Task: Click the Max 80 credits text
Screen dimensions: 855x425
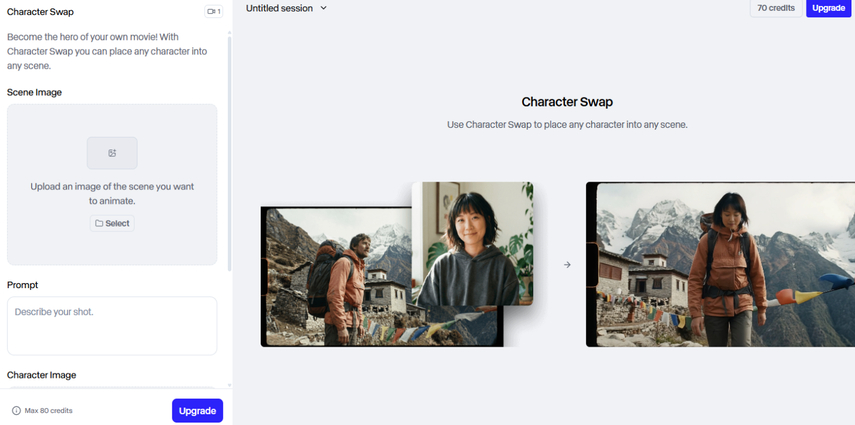Action: [x=49, y=411]
